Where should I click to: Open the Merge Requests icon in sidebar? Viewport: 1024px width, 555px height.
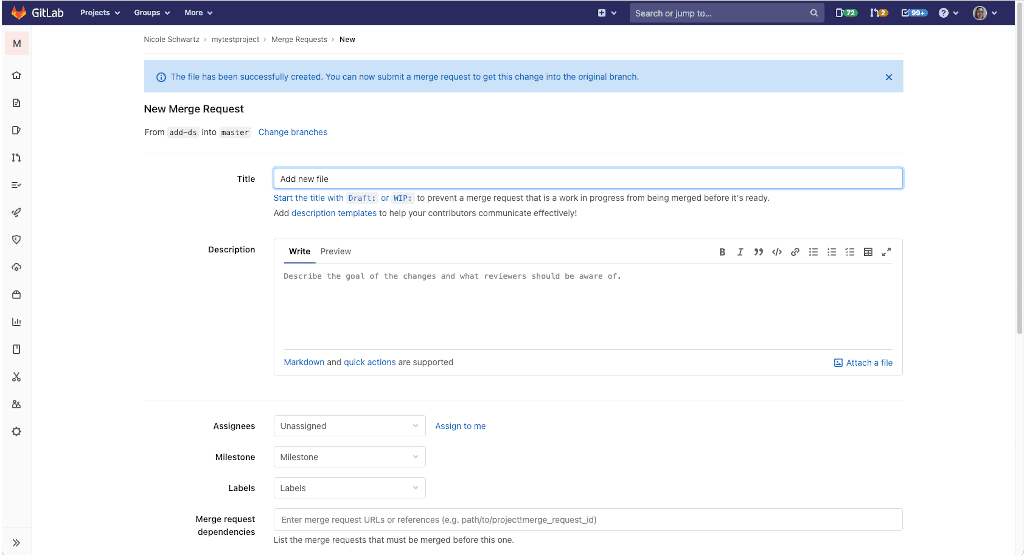[x=16, y=157]
